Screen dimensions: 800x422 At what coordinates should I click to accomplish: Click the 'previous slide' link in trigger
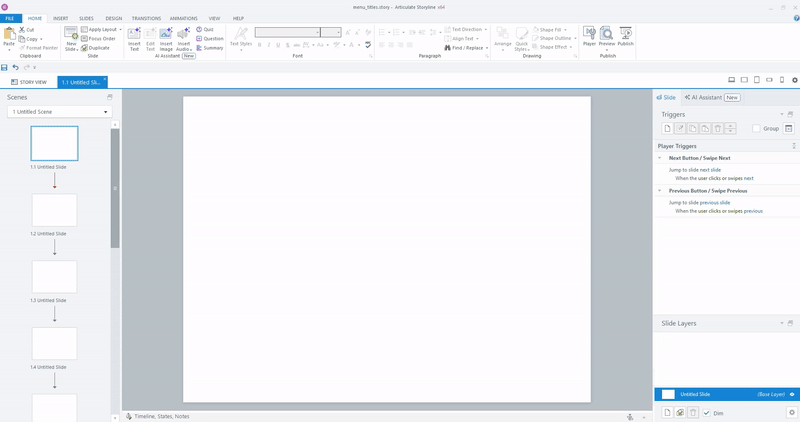(x=715, y=203)
